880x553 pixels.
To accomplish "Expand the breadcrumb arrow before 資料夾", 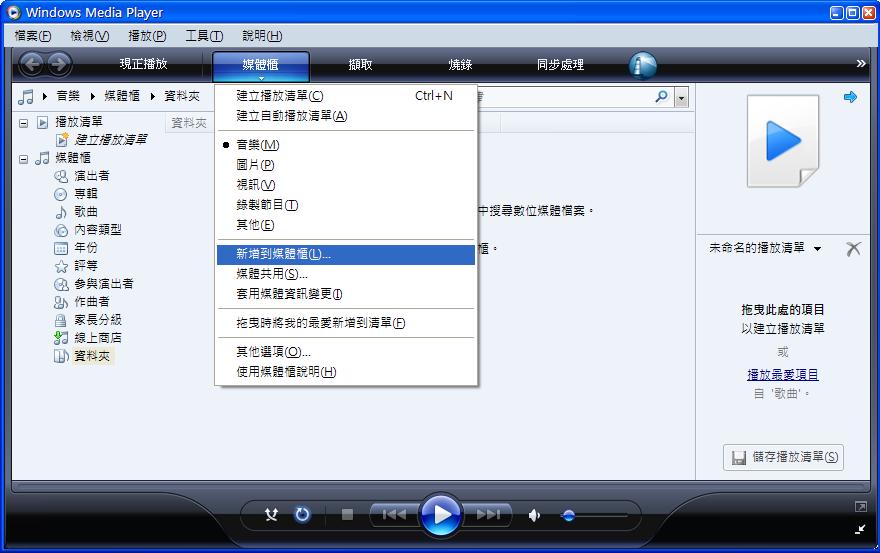I will [153, 97].
